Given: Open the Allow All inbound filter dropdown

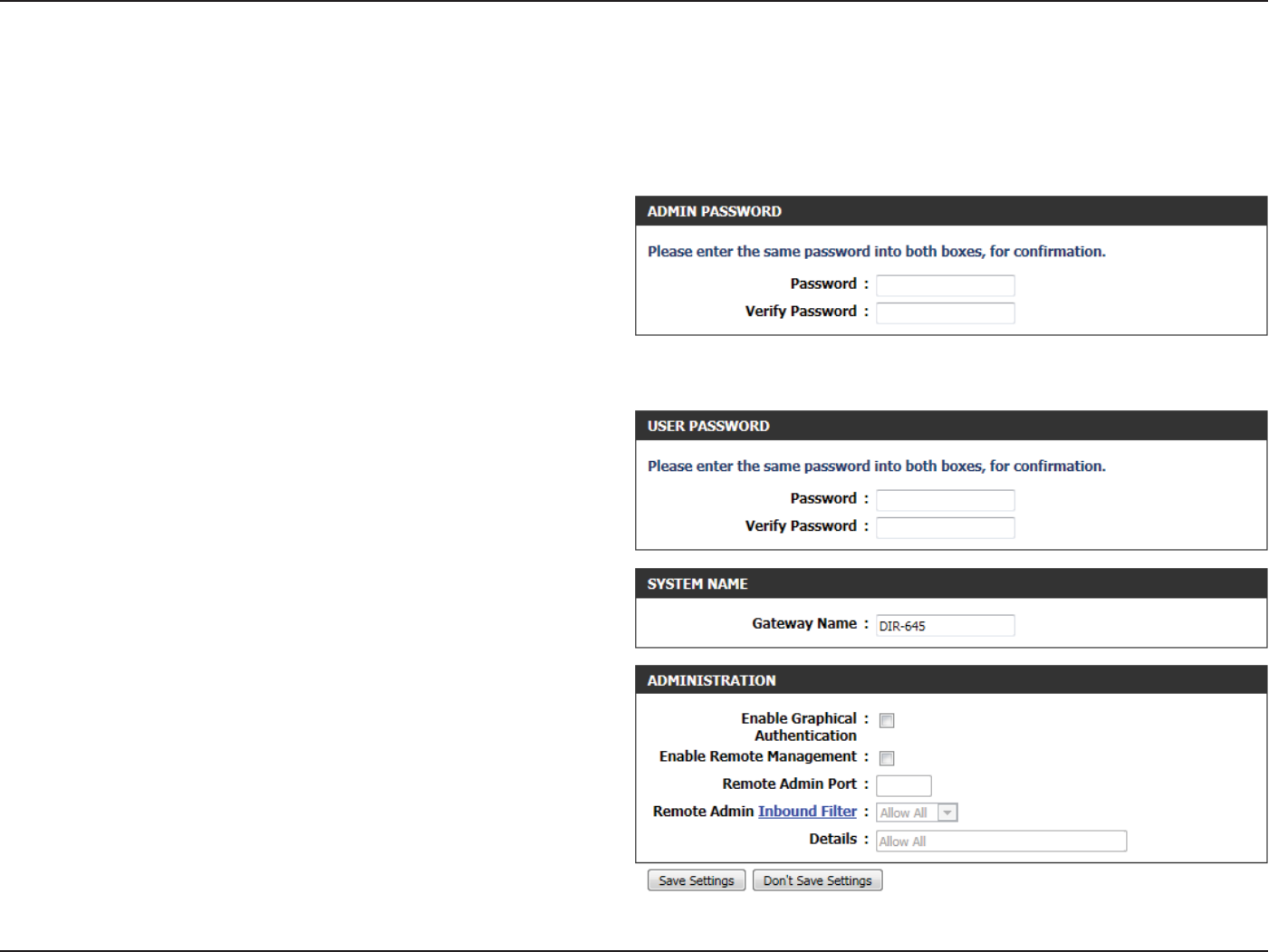Looking at the screenshot, I should point(917,813).
